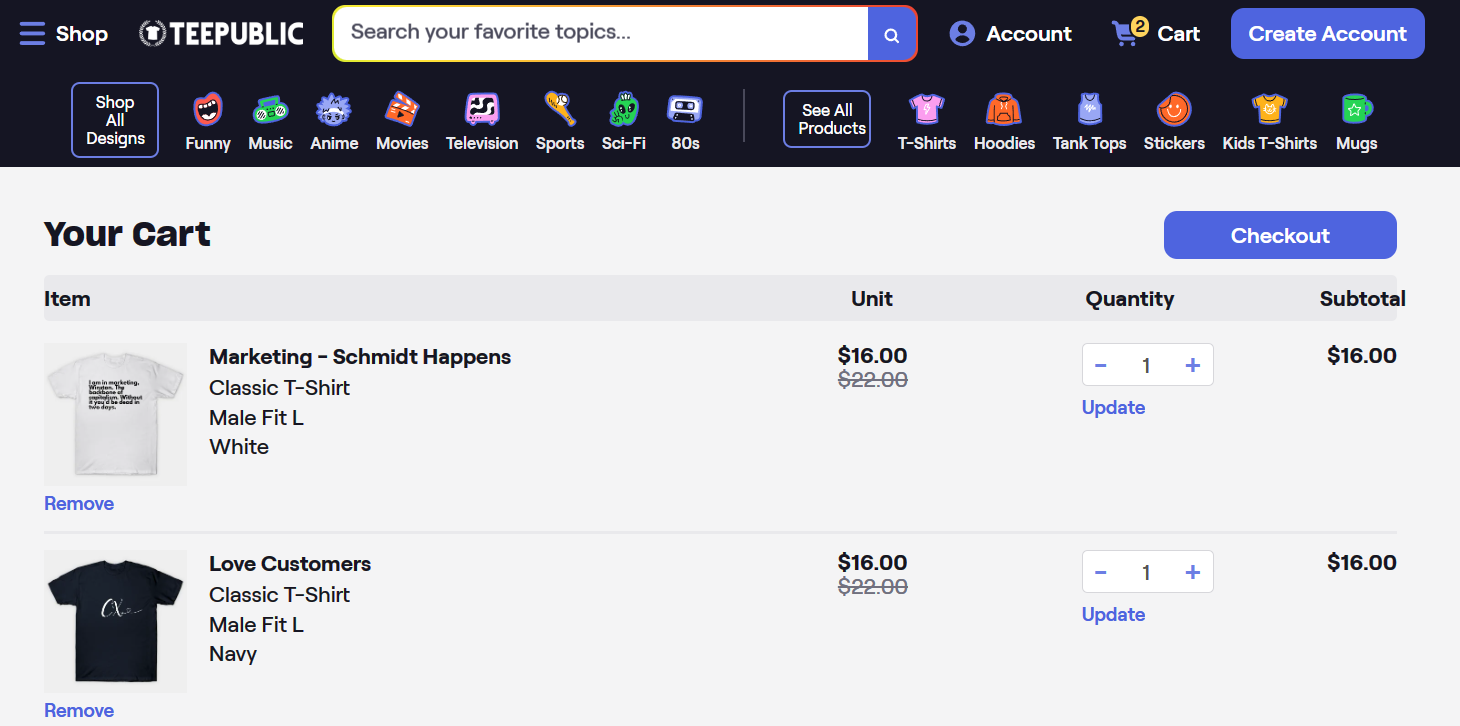Click the "Navy" color text

pos(233,654)
